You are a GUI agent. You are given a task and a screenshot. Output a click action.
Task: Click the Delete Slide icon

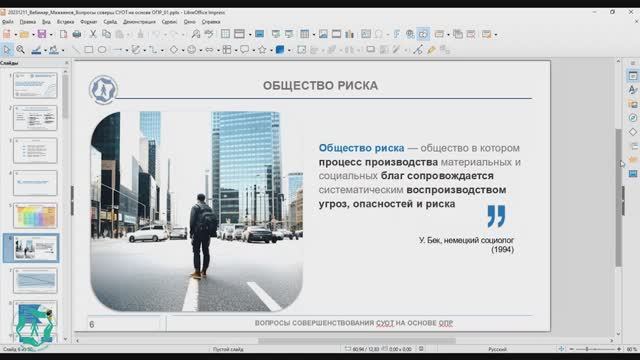(x=471, y=34)
